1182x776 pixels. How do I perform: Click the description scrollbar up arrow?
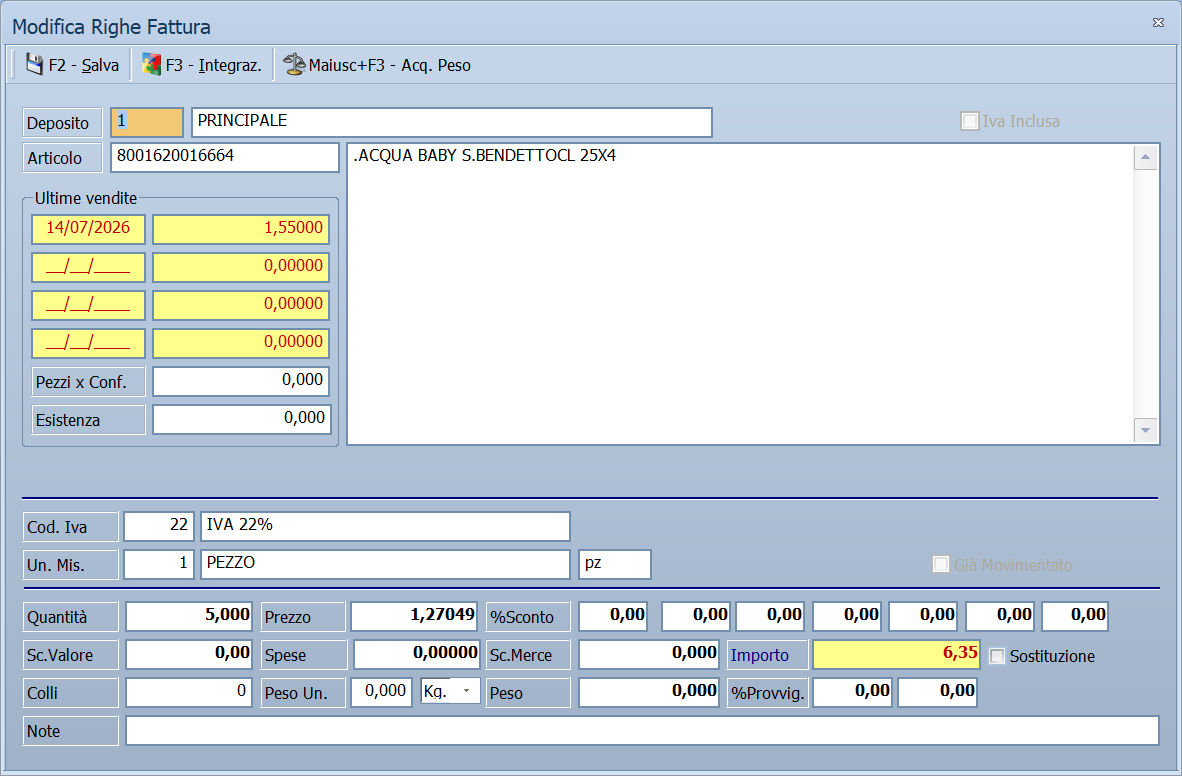[1146, 157]
